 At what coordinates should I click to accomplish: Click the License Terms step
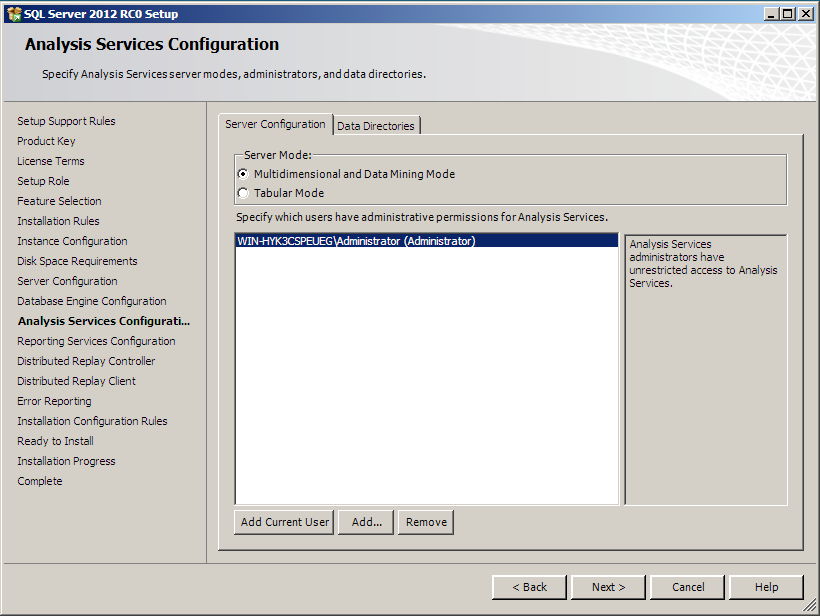coord(51,161)
